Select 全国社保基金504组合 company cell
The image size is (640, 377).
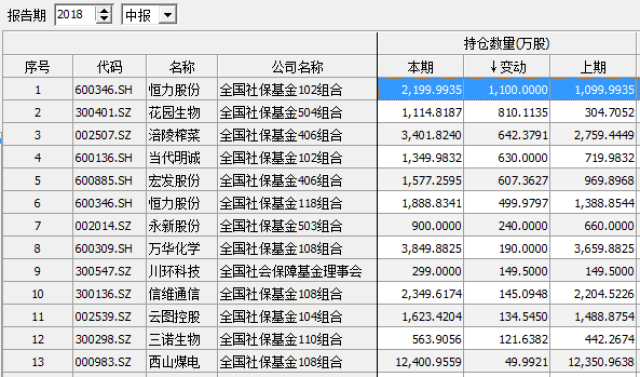tap(298, 112)
